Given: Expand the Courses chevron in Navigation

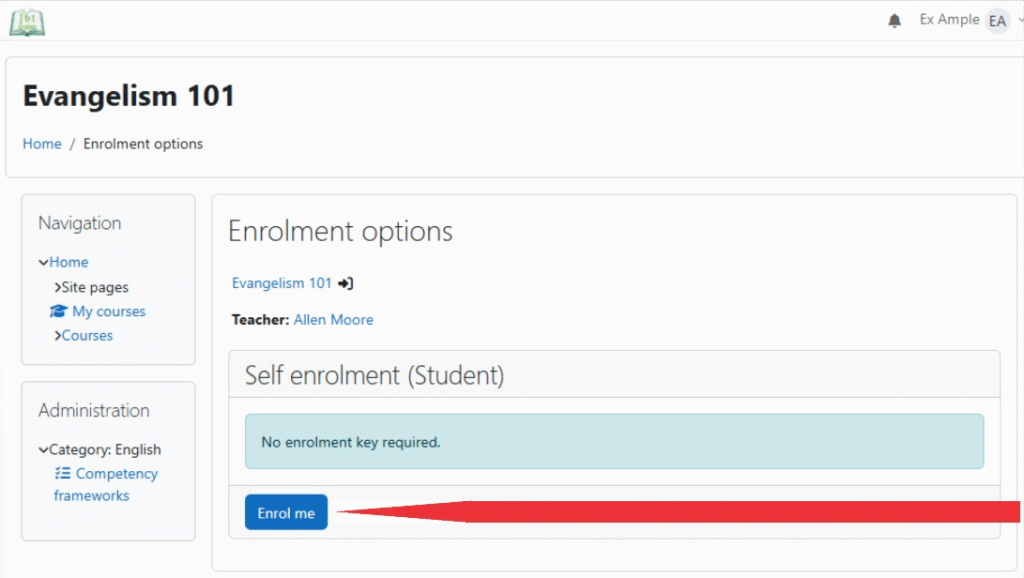Looking at the screenshot, I should click(x=58, y=336).
